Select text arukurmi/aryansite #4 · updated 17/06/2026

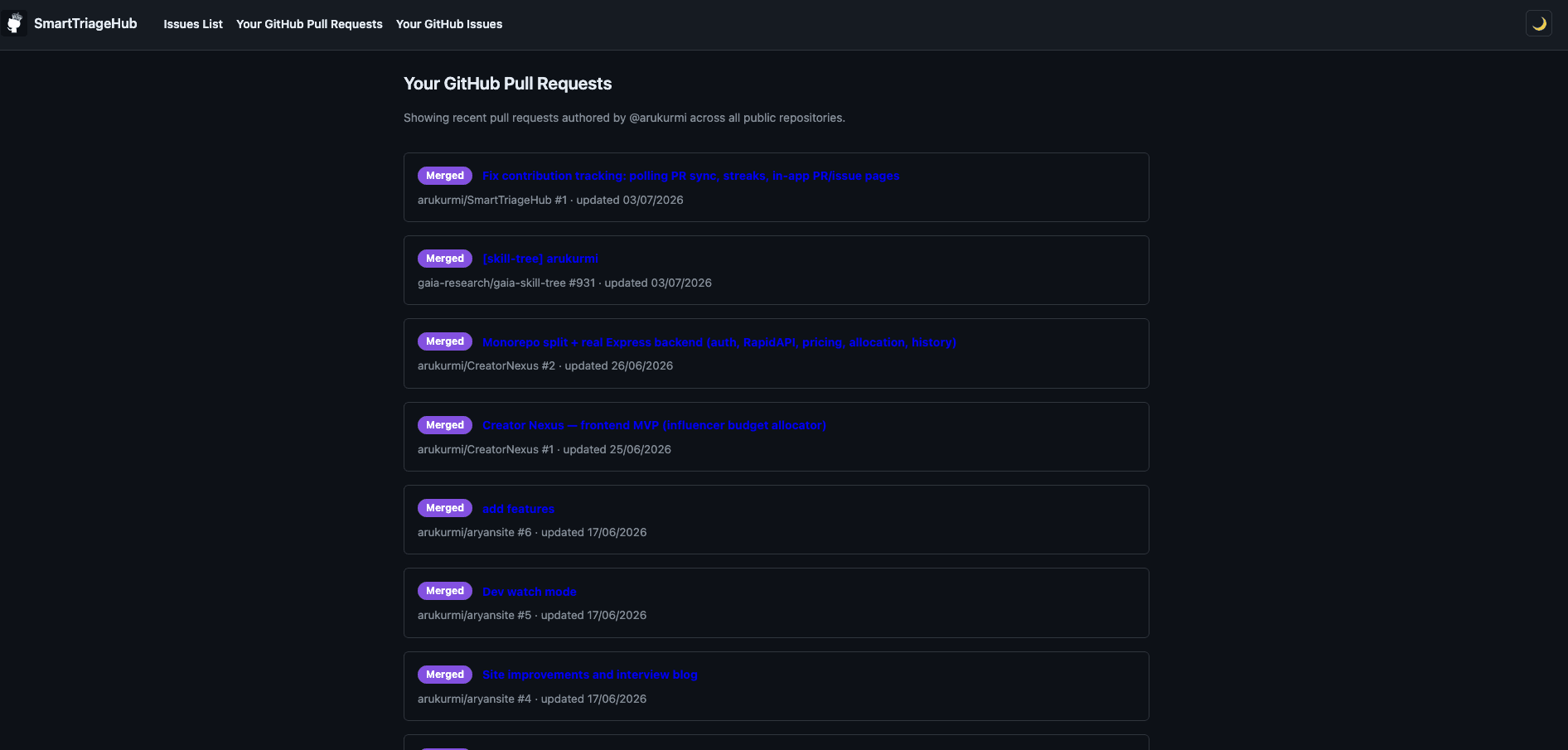click(532, 699)
